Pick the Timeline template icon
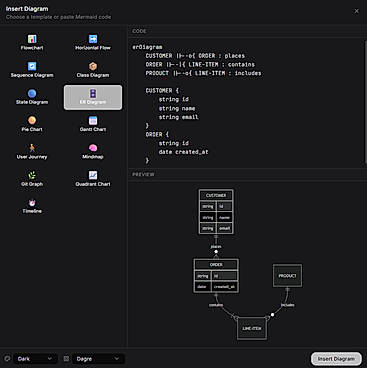367x368 pixels. (32, 202)
